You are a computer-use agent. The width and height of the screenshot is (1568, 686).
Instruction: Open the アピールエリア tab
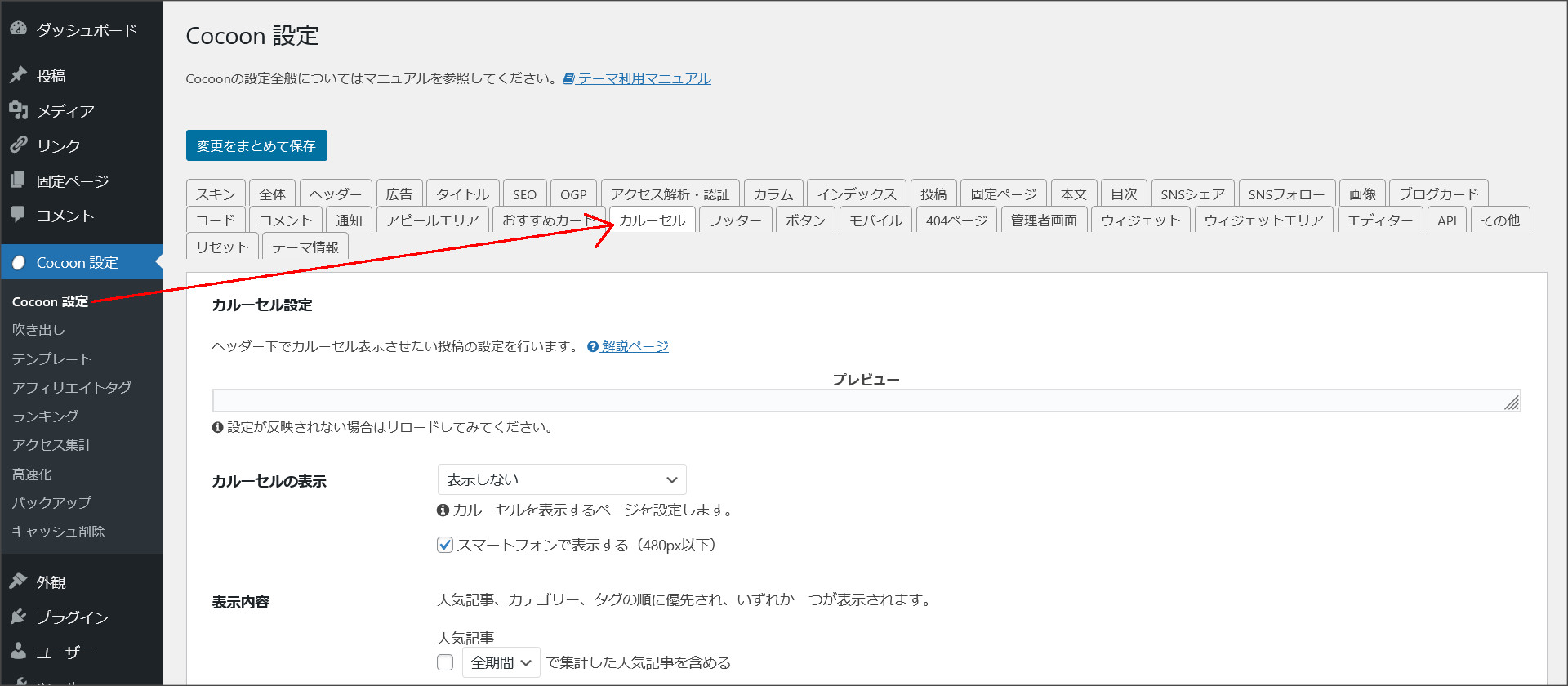(x=432, y=220)
